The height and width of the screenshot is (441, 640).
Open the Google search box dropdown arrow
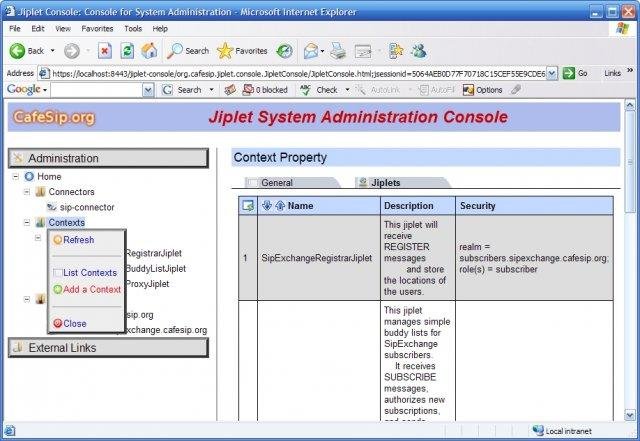tap(148, 90)
